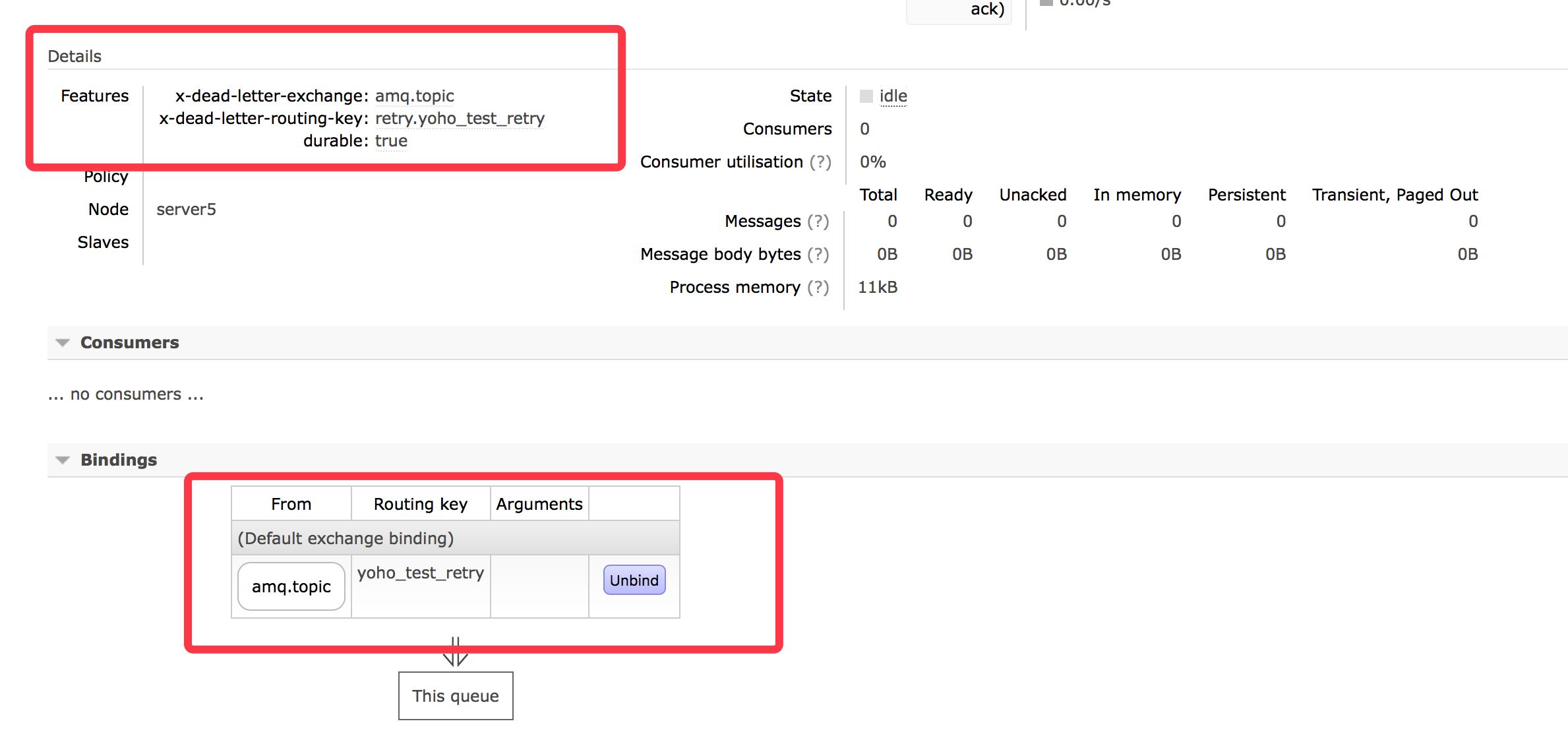Click the This queue box
Screen dimensions: 1568x744
point(455,696)
